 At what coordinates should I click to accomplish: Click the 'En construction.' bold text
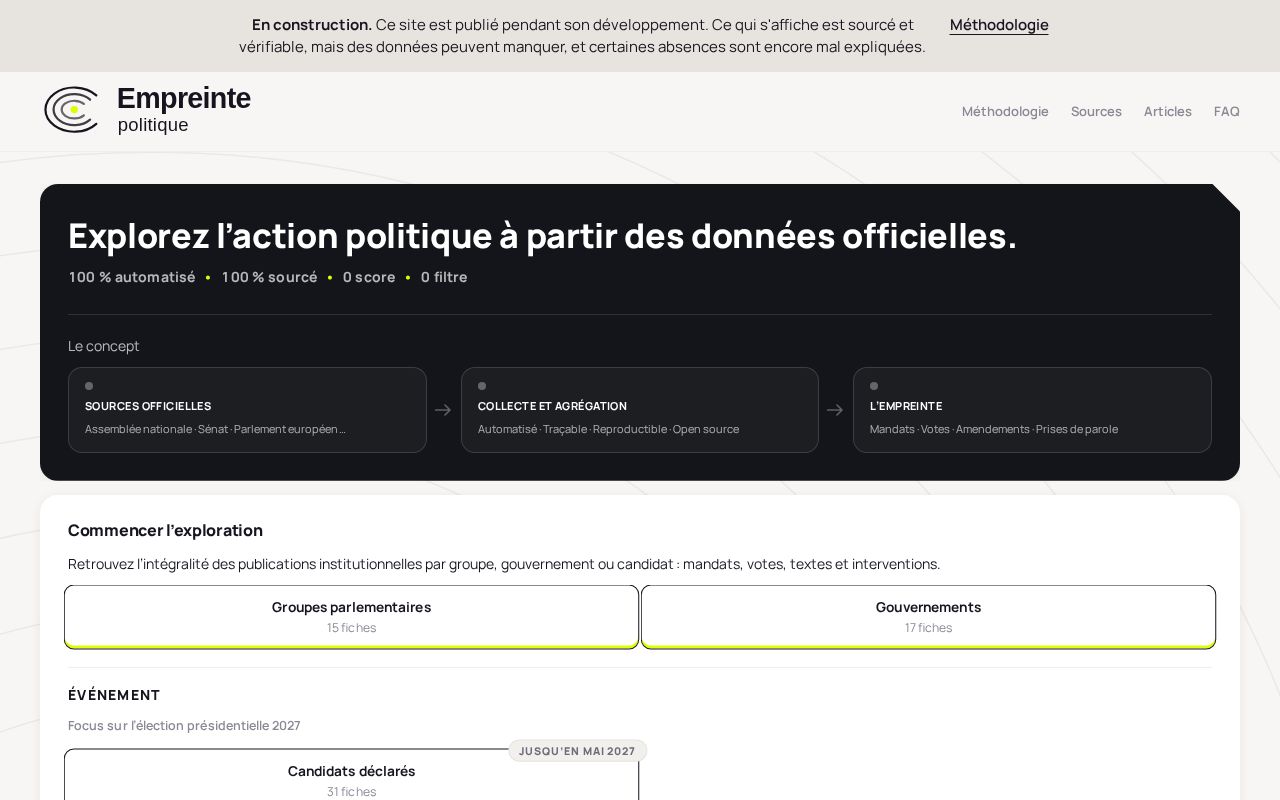point(312,25)
